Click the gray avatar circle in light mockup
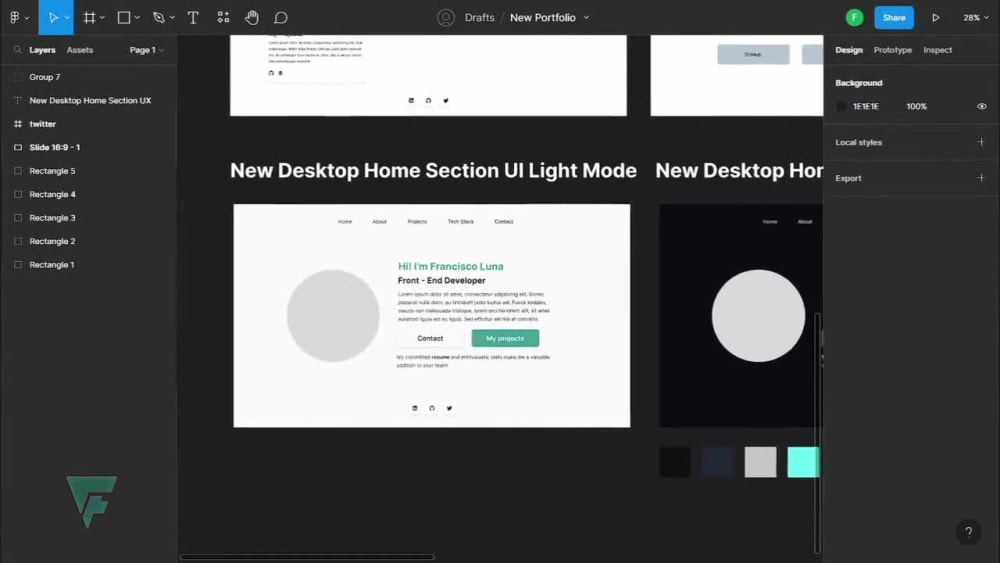The width and height of the screenshot is (1000, 563). click(x=333, y=316)
